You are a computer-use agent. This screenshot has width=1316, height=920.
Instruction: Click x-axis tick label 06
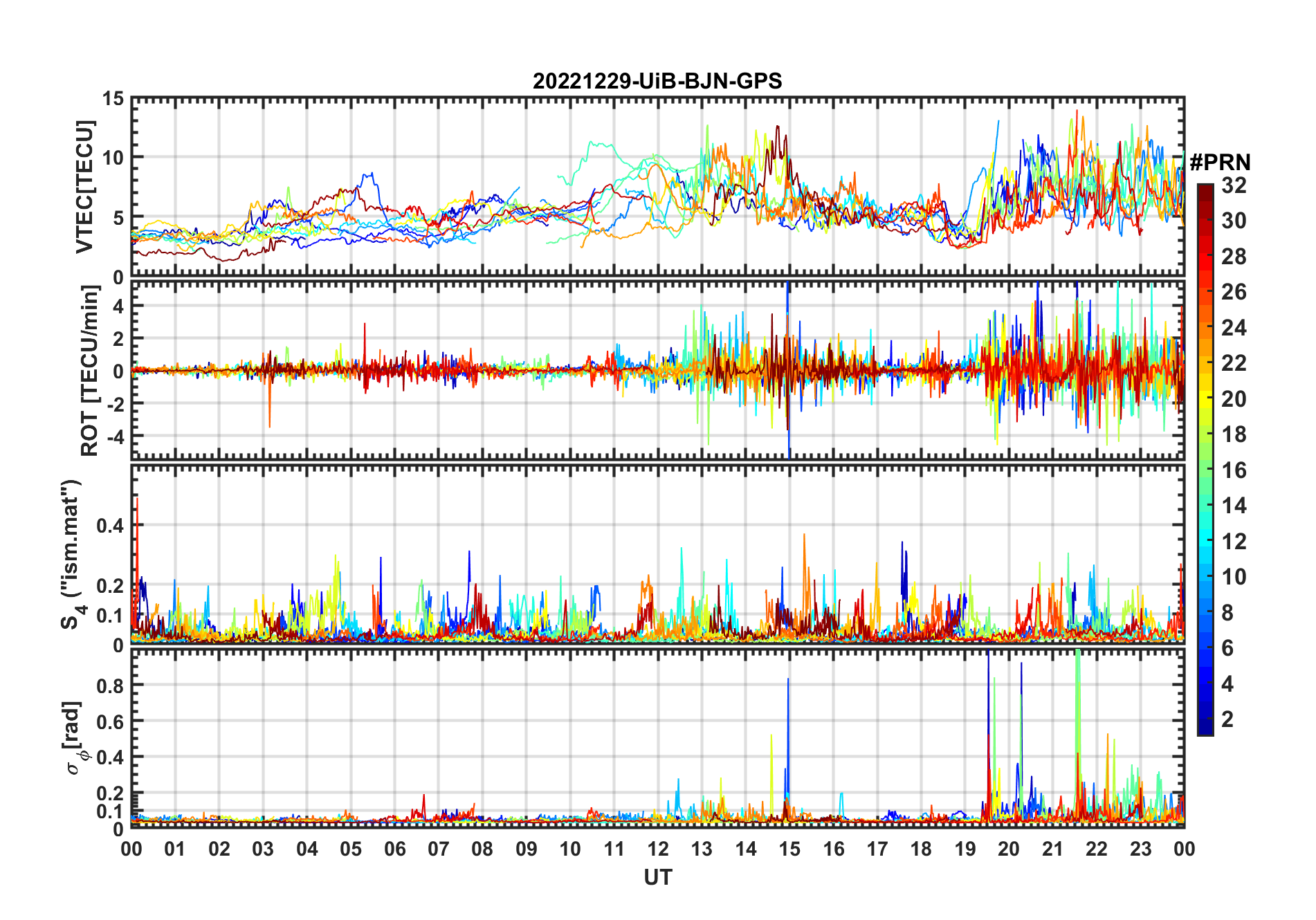[394, 849]
